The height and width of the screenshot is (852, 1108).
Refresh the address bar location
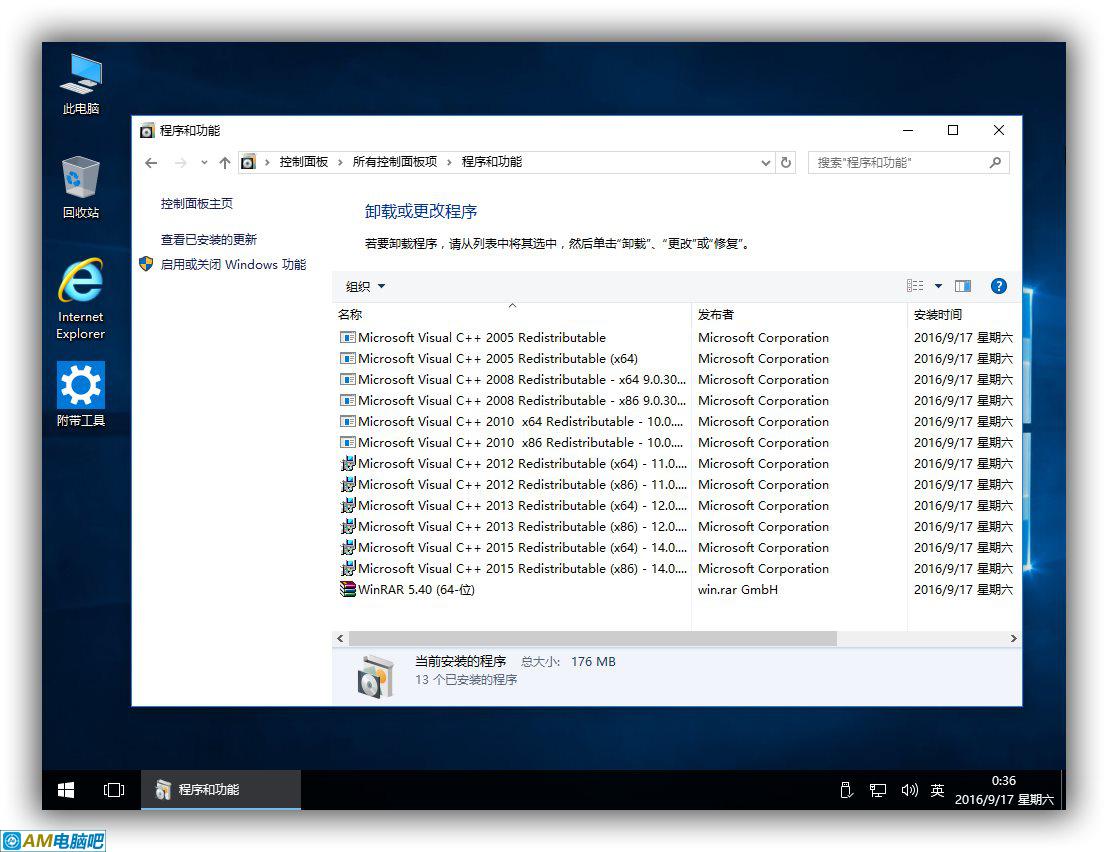pyautogui.click(x=786, y=162)
